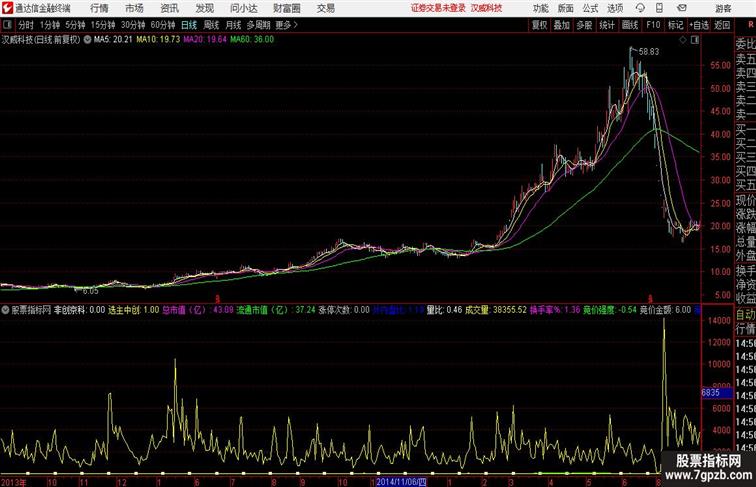Select the 日线 daily tab
756x487 pixels.
click(189, 25)
